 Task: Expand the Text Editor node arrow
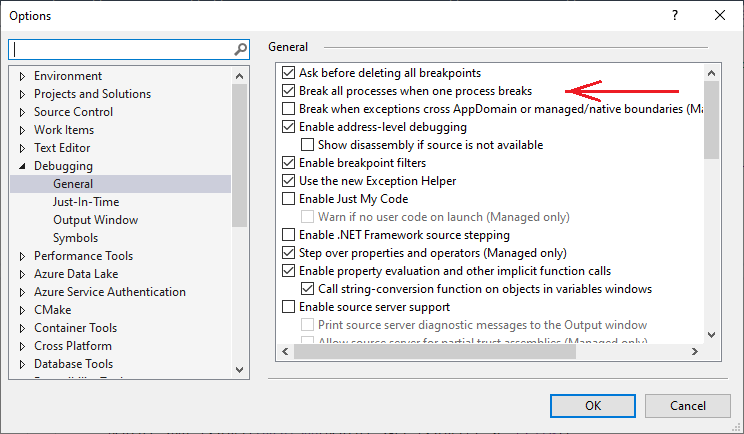pos(23,148)
